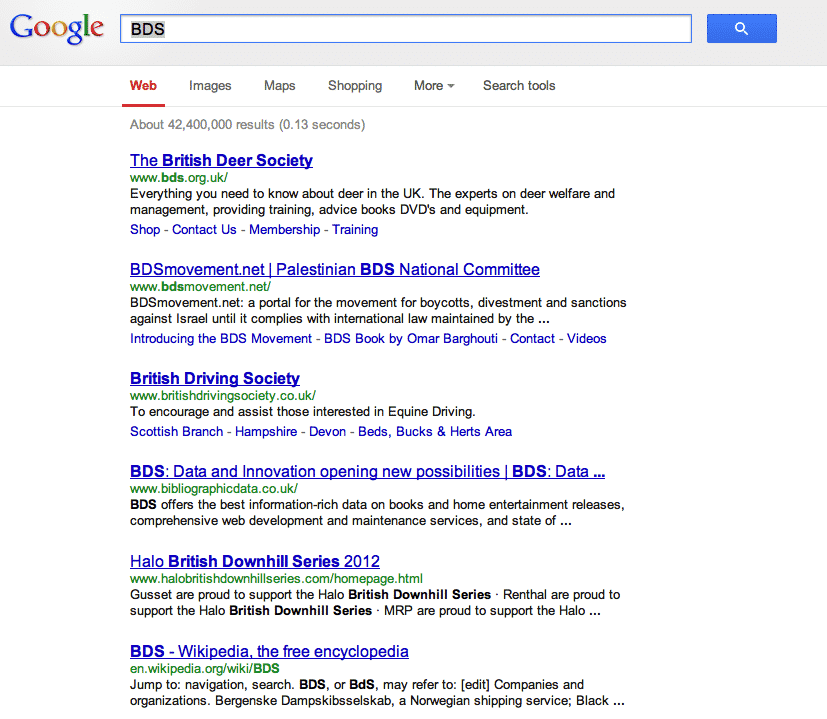Open the Devon sitelink
The width and height of the screenshot is (827, 719).
point(328,432)
